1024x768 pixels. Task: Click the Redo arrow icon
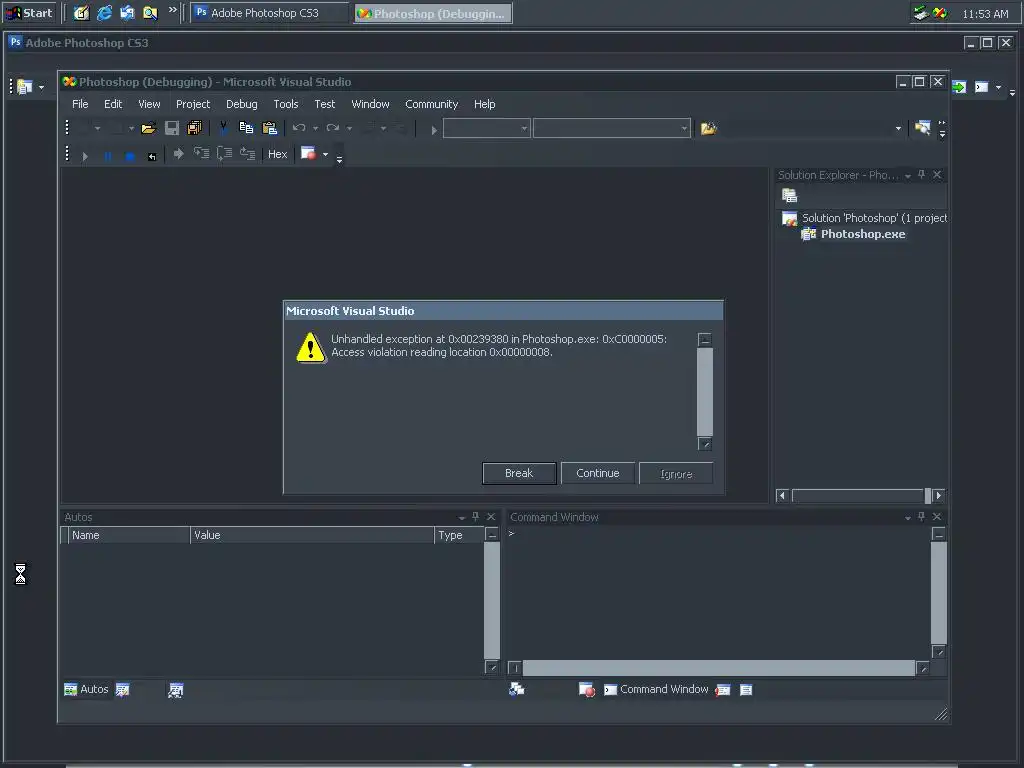coord(332,128)
